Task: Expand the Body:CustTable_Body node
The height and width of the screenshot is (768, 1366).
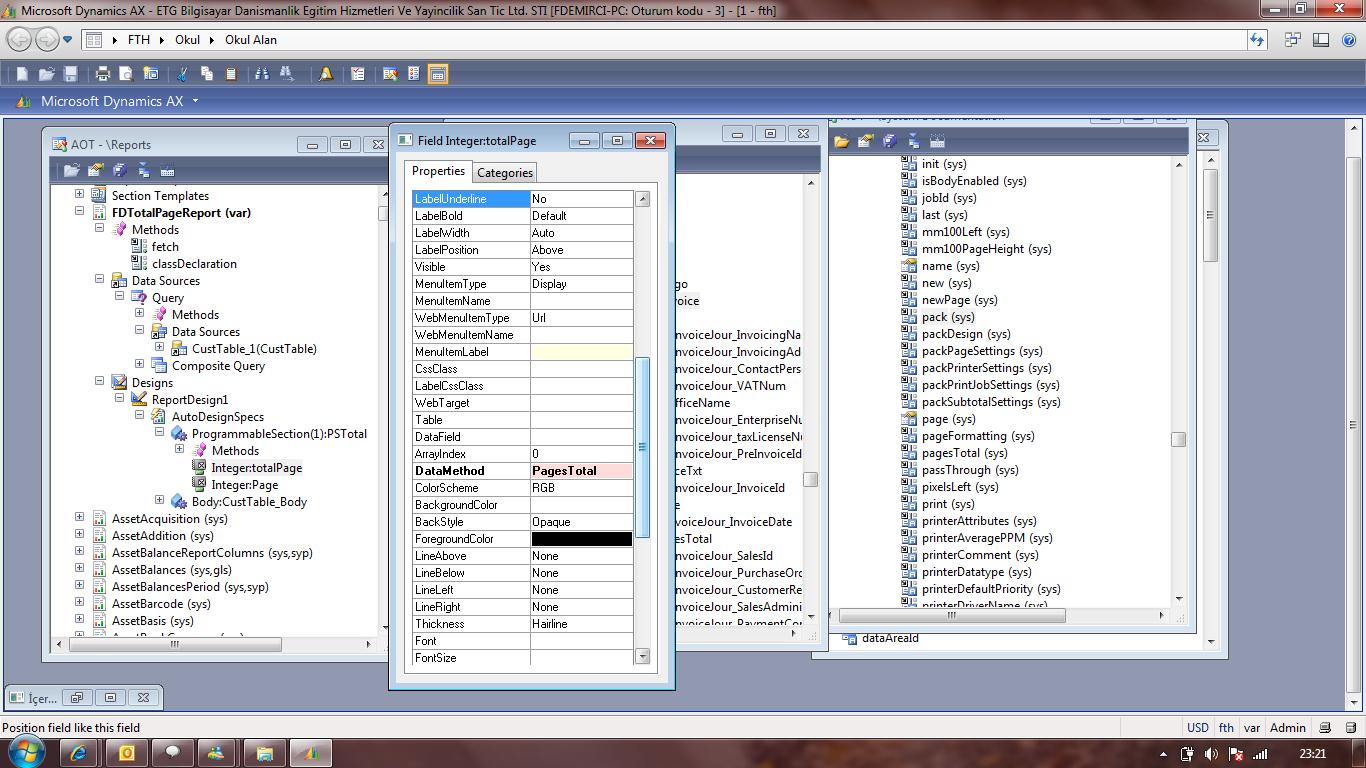Action: click(159, 501)
